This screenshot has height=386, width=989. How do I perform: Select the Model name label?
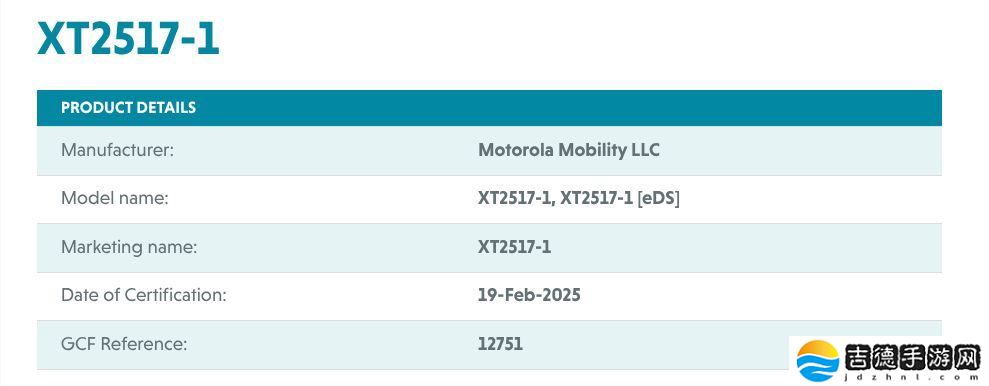pyautogui.click(x=114, y=199)
